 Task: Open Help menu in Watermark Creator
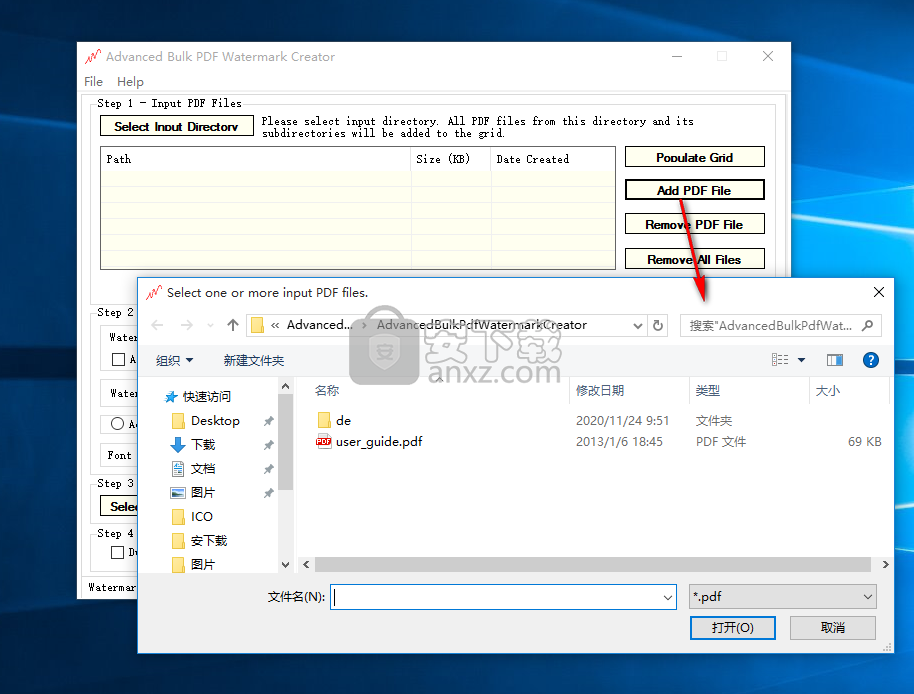click(x=130, y=82)
